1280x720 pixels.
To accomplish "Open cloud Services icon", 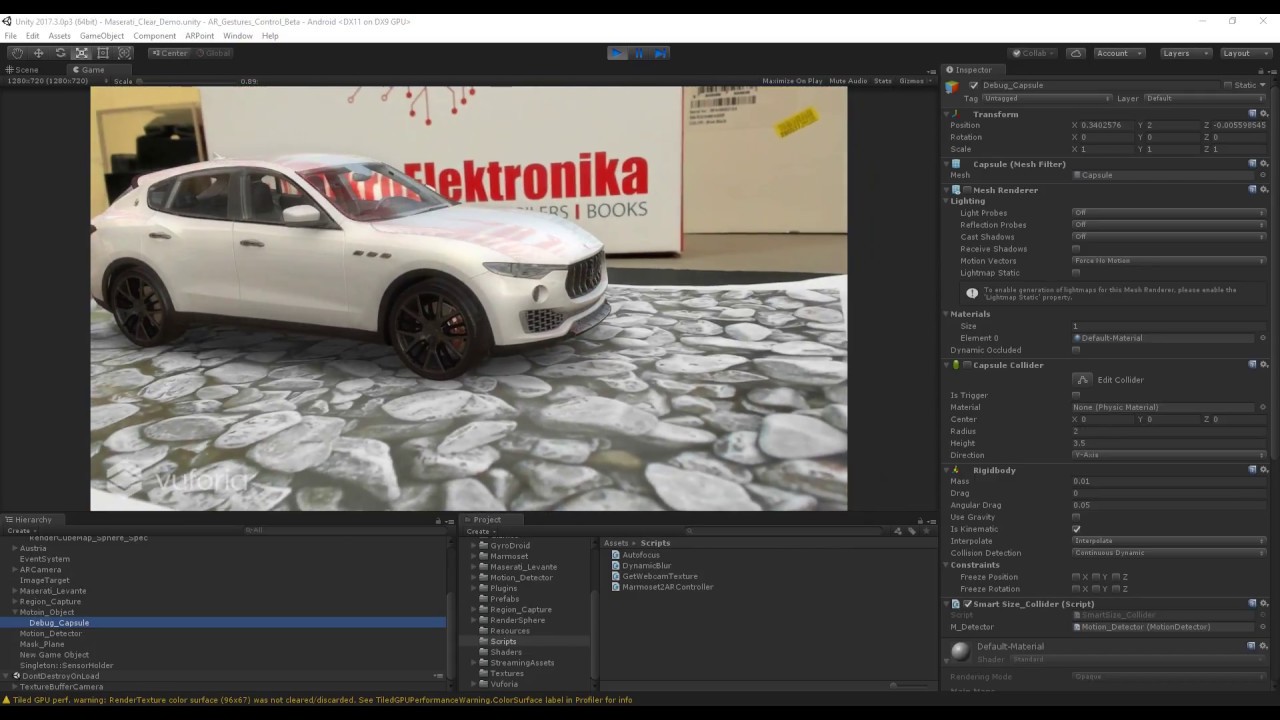I will click(1076, 53).
